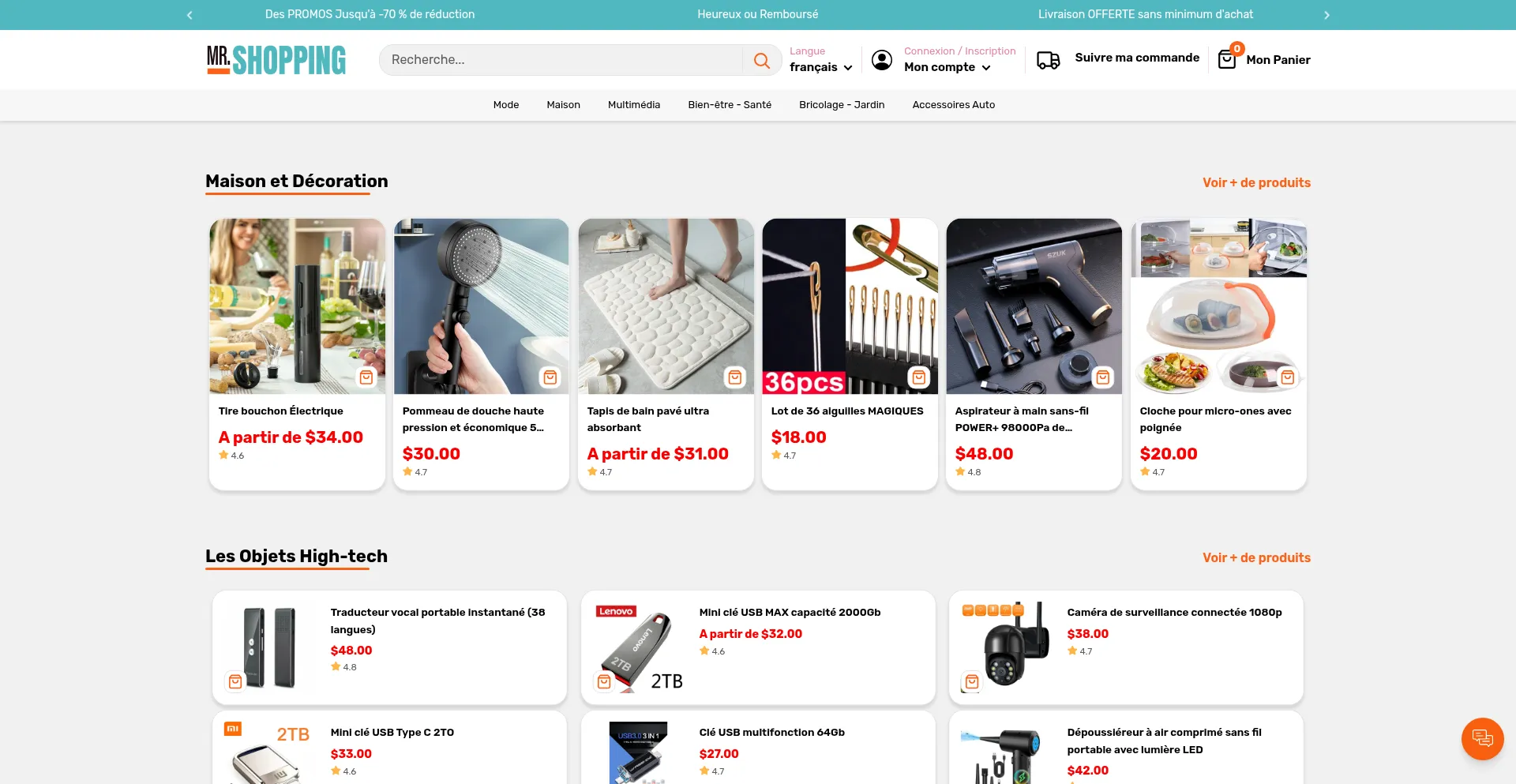The width and height of the screenshot is (1516, 784).
Task: Click the Recherche search field
Action: click(561, 60)
